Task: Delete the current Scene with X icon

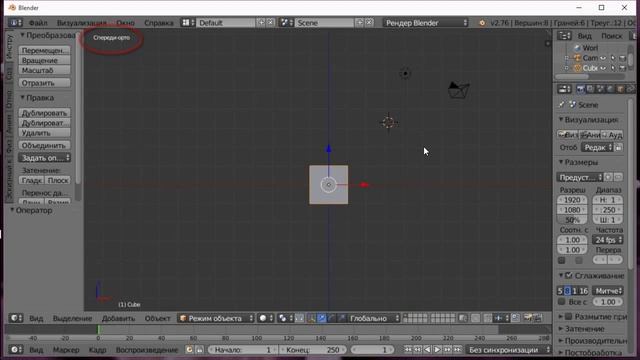Action: point(369,23)
